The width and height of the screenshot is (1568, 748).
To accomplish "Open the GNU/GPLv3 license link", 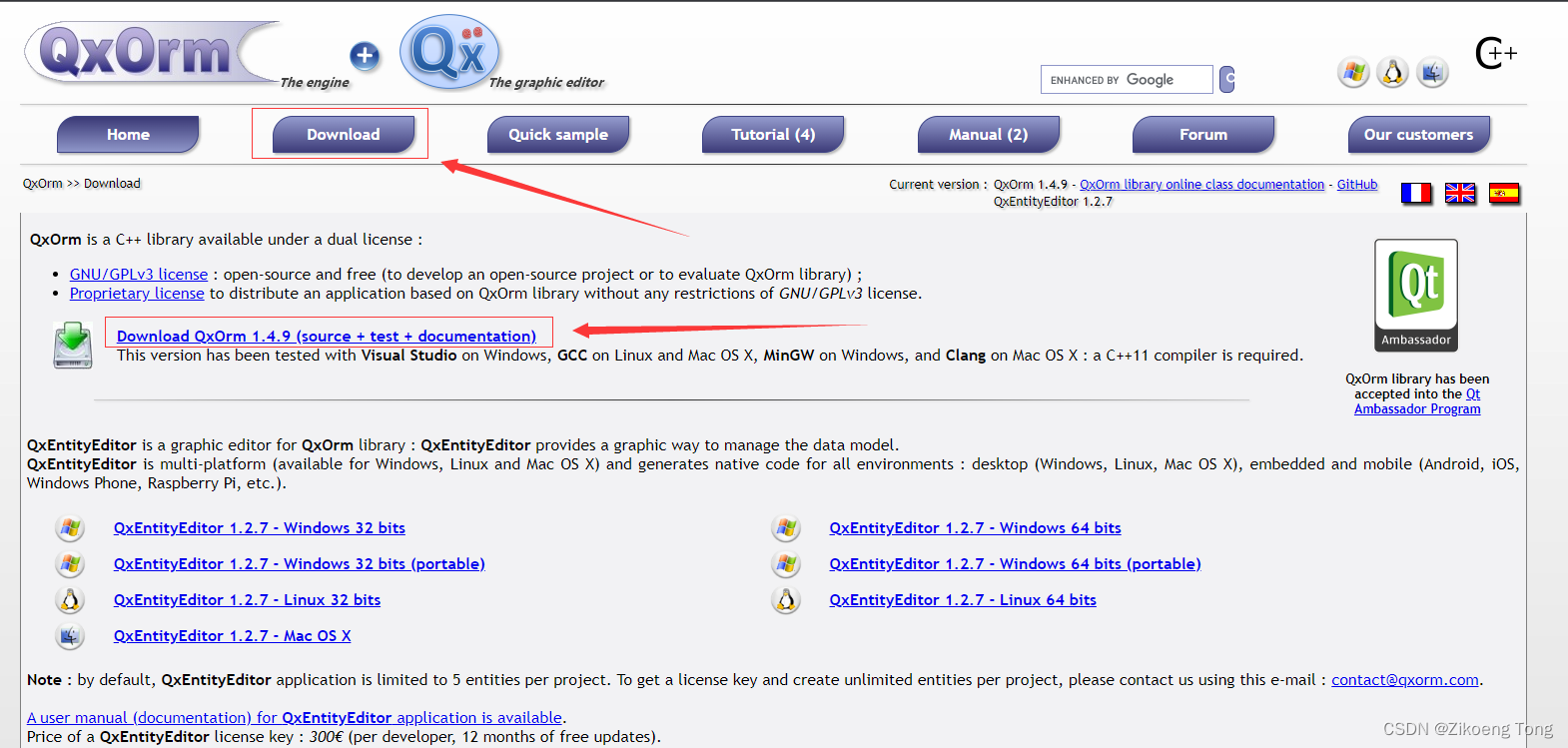I will point(139,275).
